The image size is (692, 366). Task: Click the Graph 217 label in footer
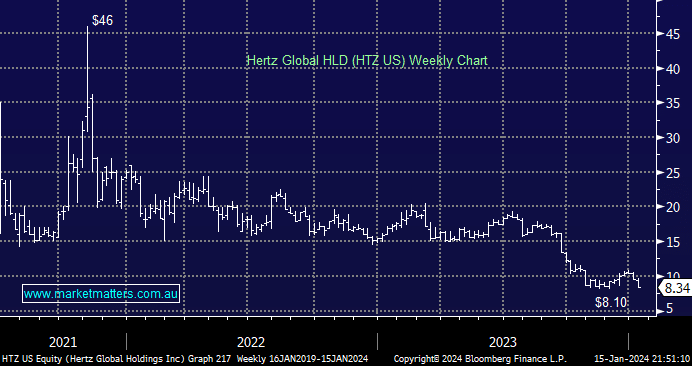[x=209, y=358]
